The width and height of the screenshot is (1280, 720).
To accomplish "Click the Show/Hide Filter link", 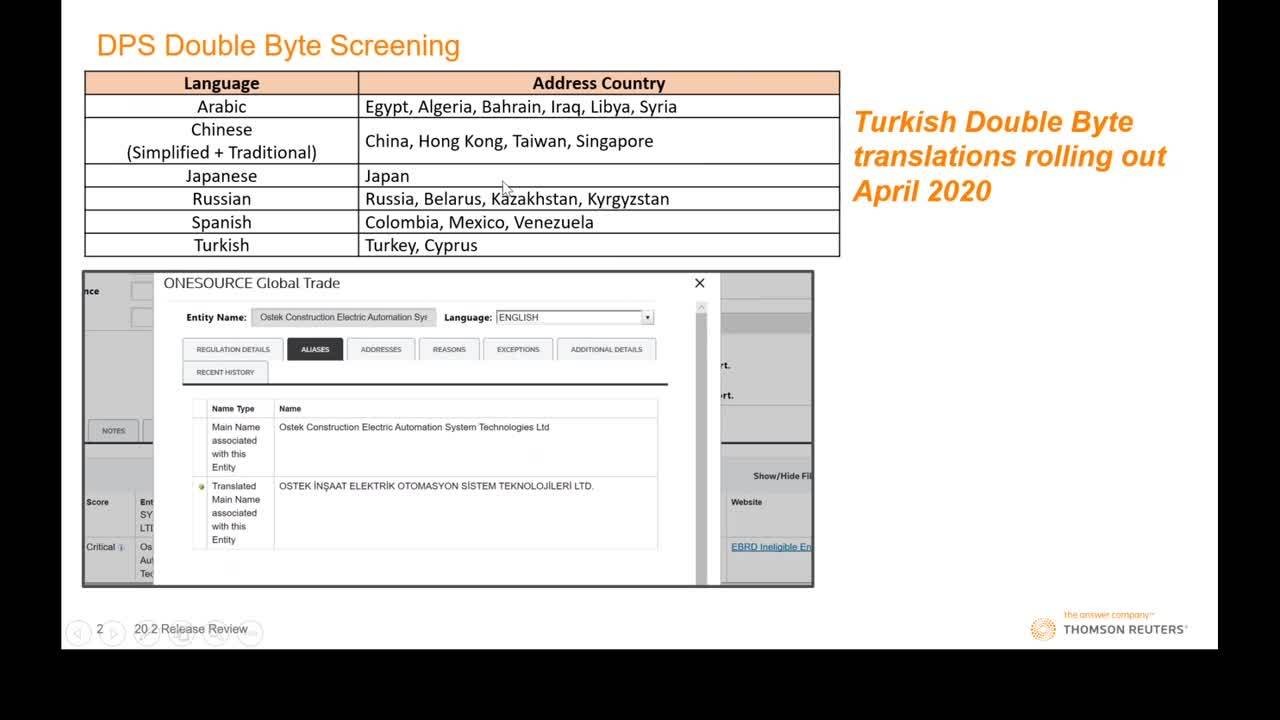I will (x=782, y=476).
